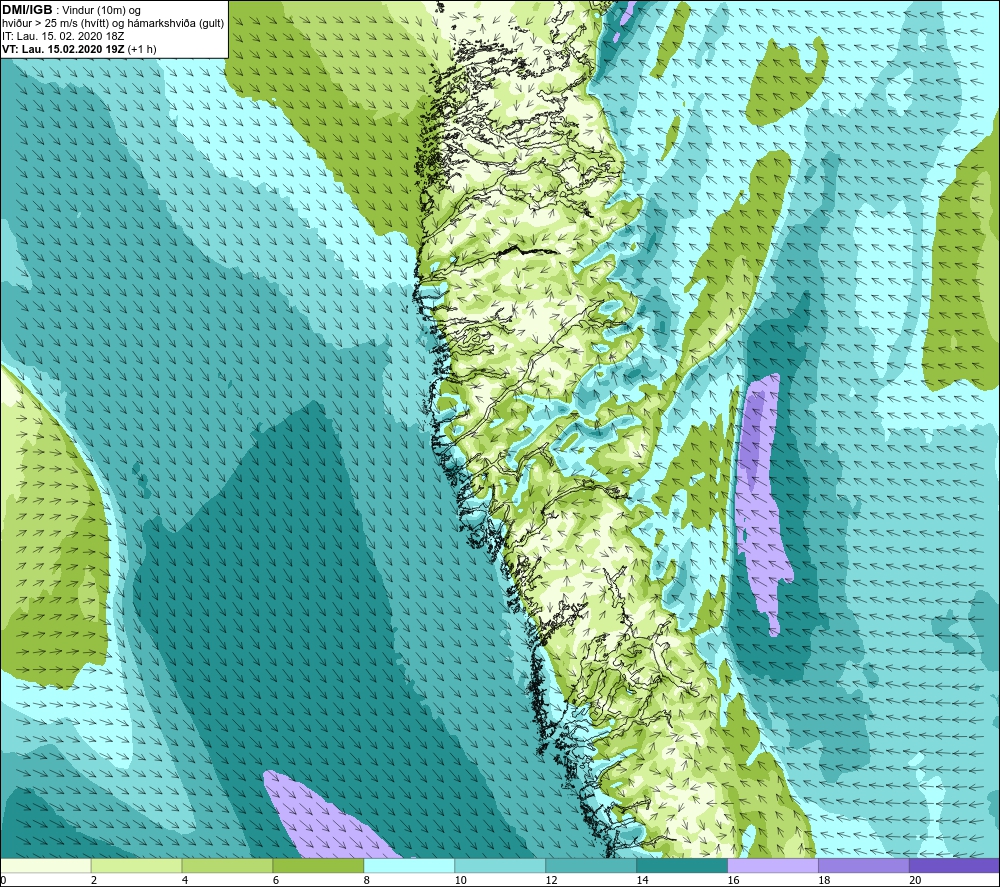The height and width of the screenshot is (887, 1000).
Task: Select the '20' legend scale label
Action: (x=915, y=880)
